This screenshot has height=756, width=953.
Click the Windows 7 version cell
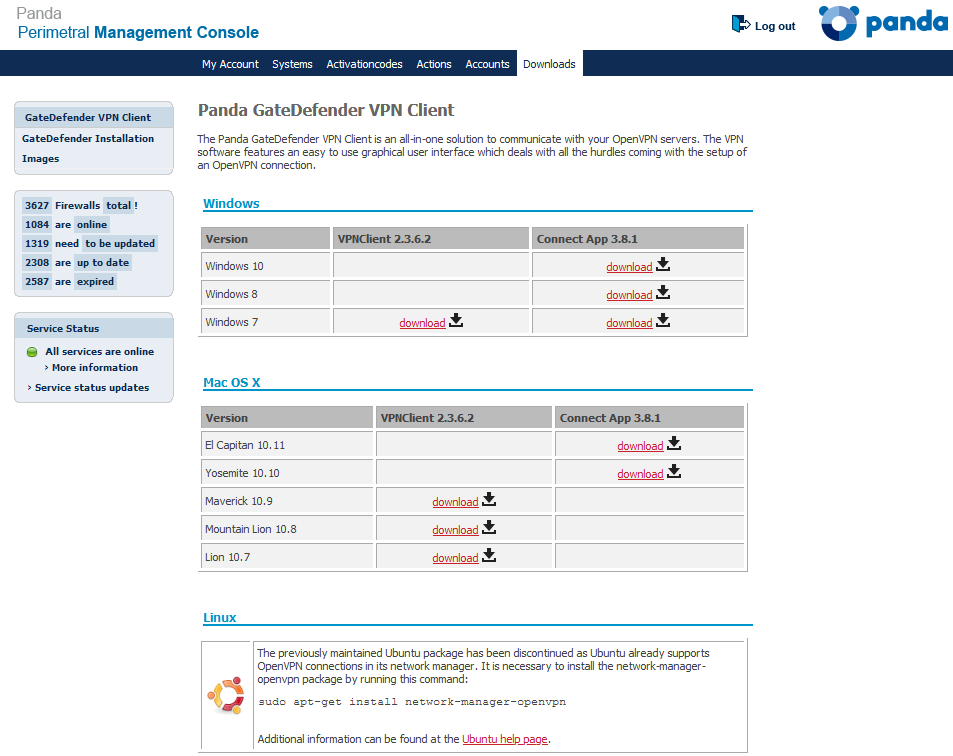point(266,322)
